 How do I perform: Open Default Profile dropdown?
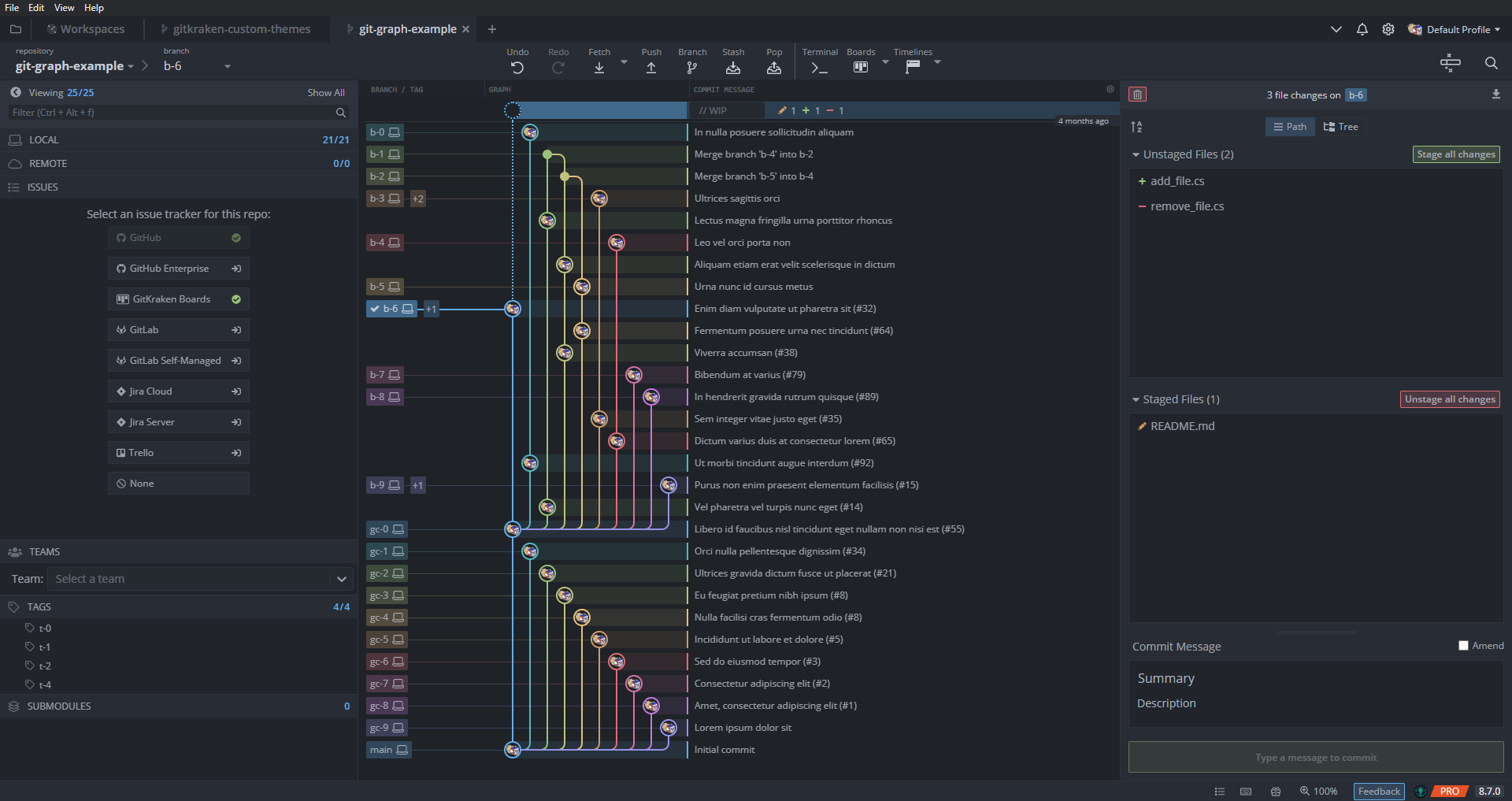click(x=1454, y=29)
